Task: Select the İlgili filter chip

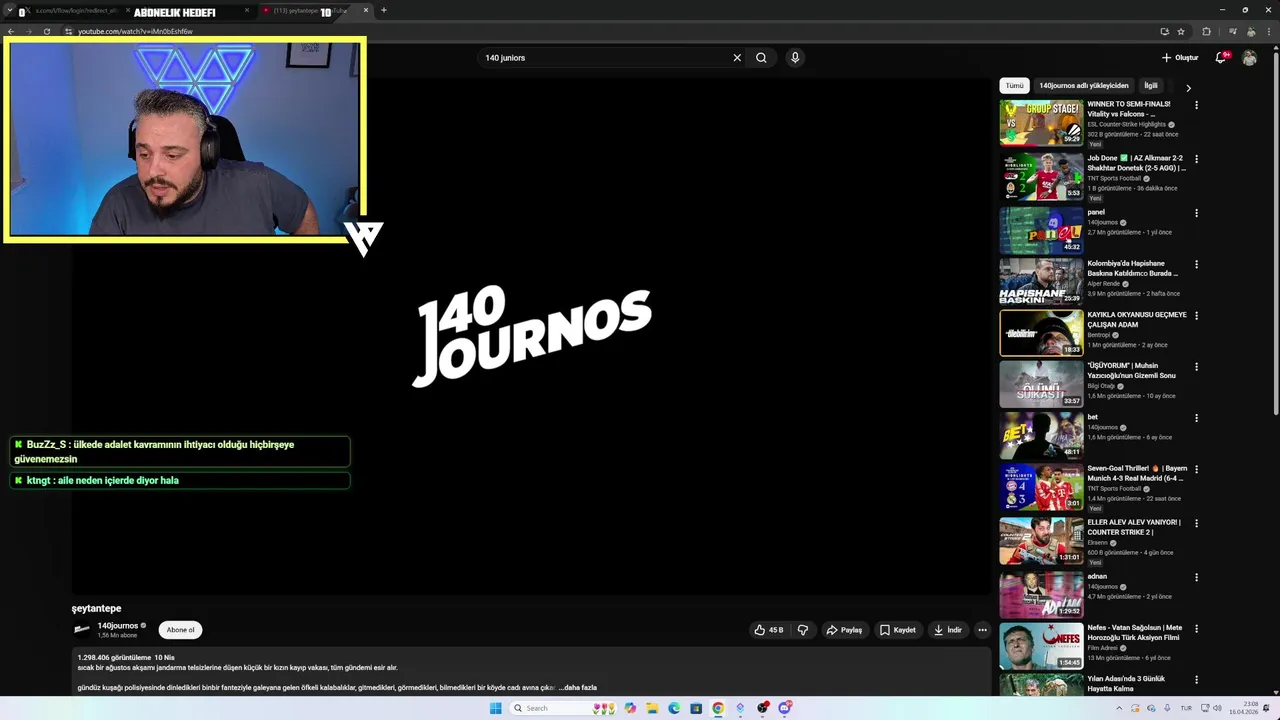Action: tap(1151, 86)
